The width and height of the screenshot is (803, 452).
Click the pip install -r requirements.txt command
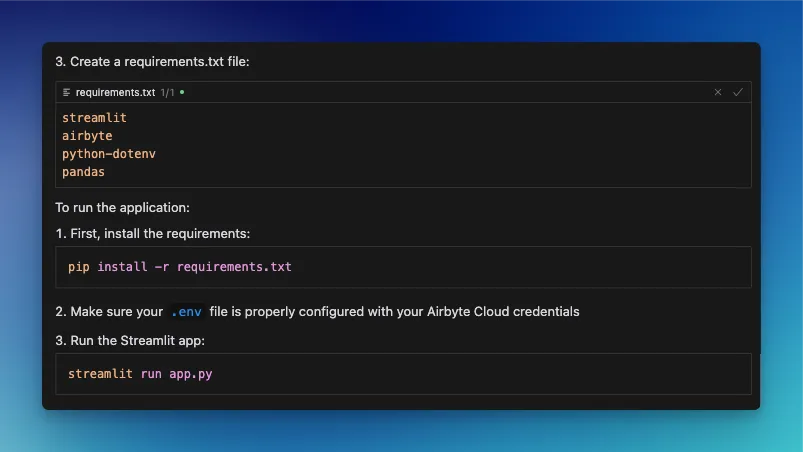[180, 267]
